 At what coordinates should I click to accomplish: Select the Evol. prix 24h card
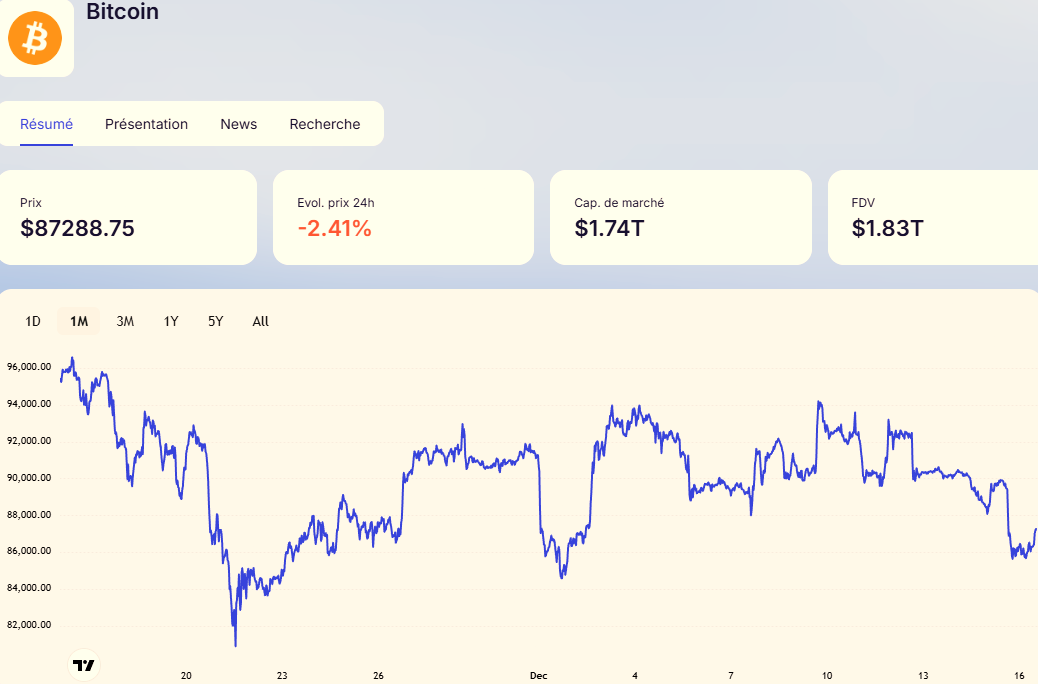[x=403, y=217]
